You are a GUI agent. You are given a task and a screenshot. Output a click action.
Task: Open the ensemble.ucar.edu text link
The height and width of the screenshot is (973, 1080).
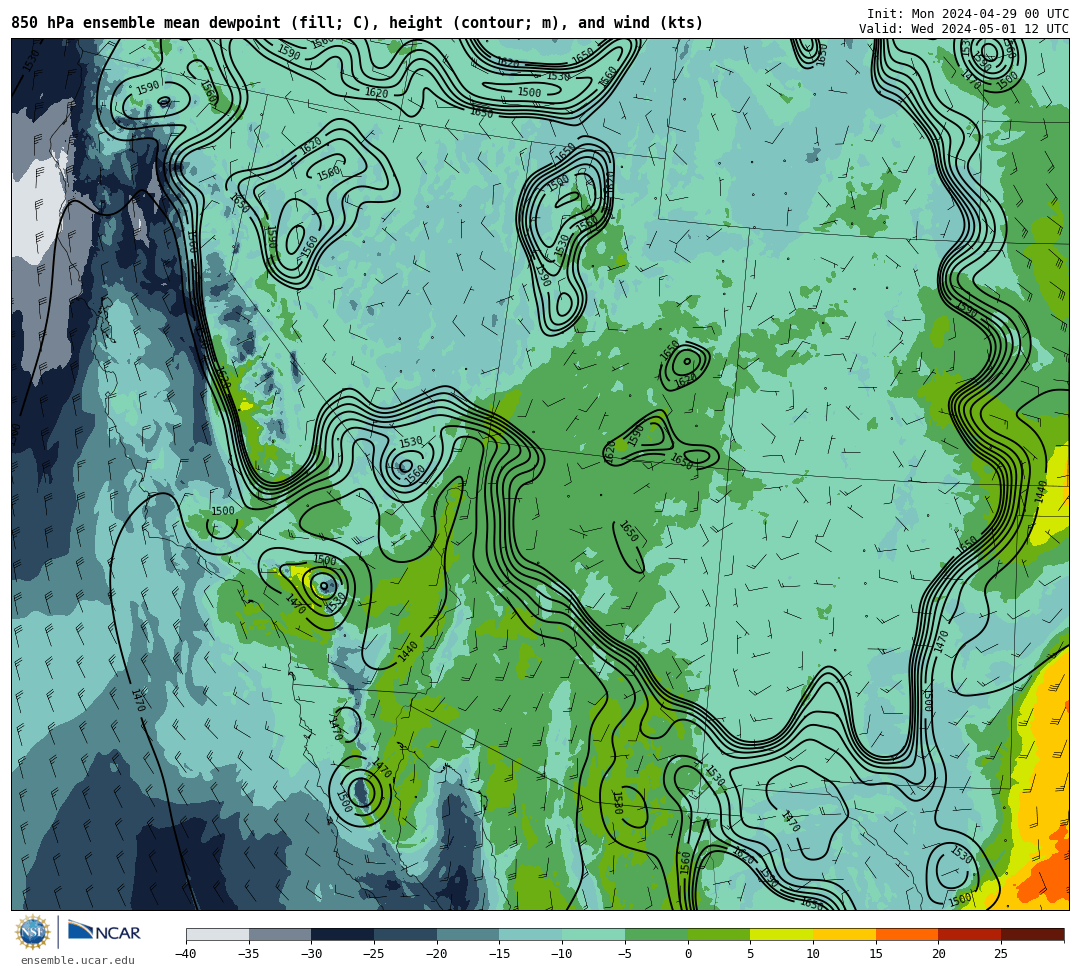coord(78,960)
